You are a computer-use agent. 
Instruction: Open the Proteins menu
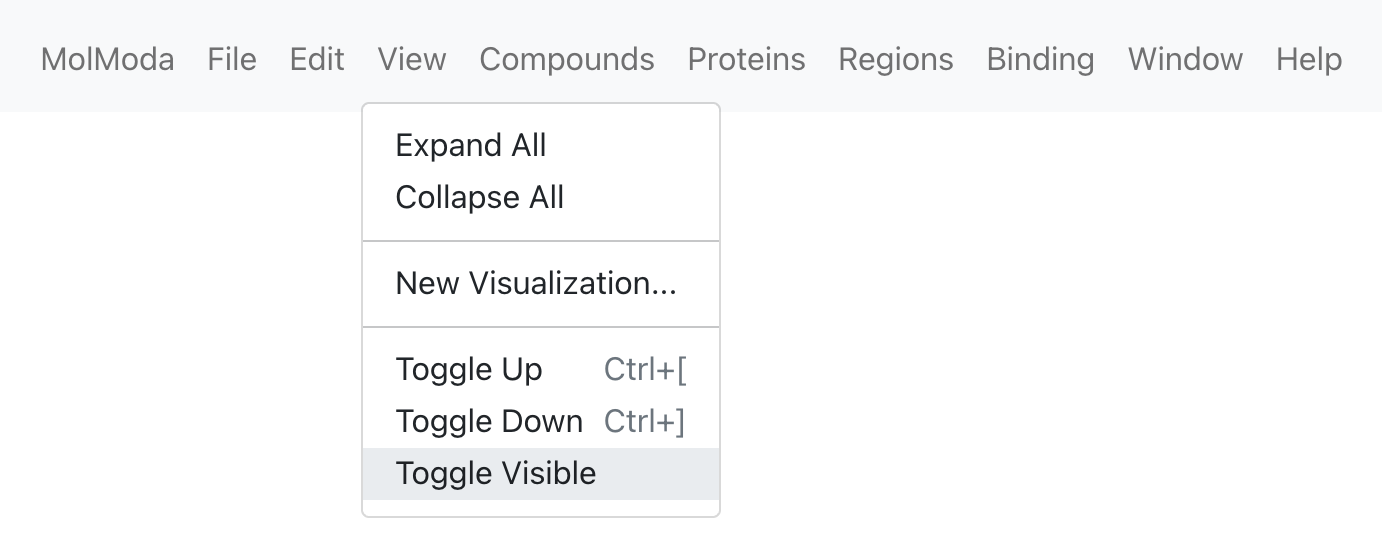pos(746,59)
